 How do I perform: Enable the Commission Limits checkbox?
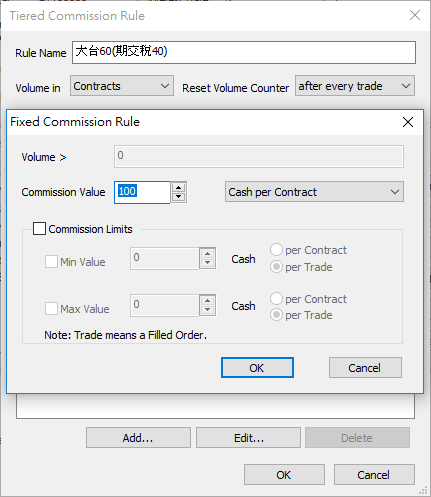pyautogui.click(x=39, y=229)
